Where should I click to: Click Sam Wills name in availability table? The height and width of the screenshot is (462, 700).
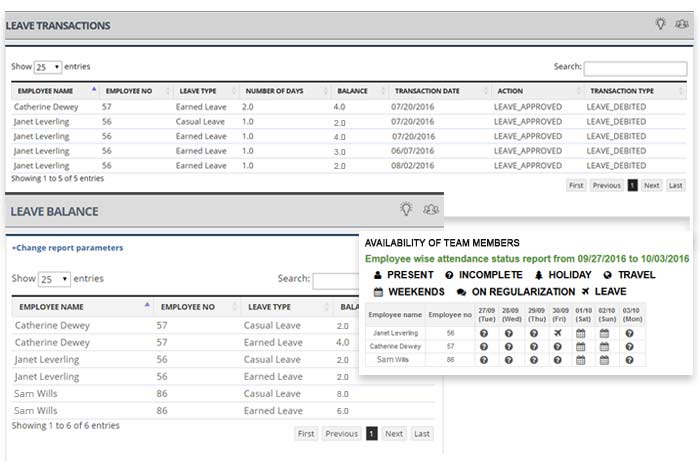pyautogui.click(x=392, y=359)
